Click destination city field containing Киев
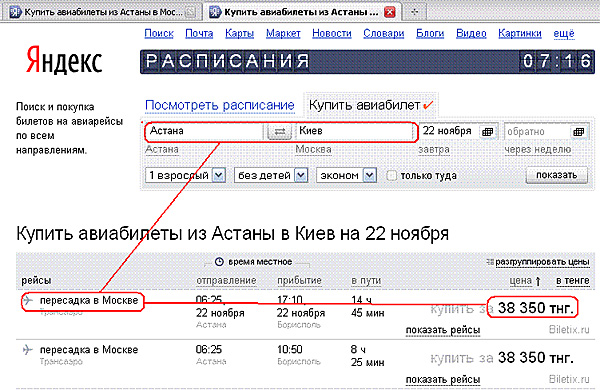The width and height of the screenshot is (600, 390). (x=355, y=131)
